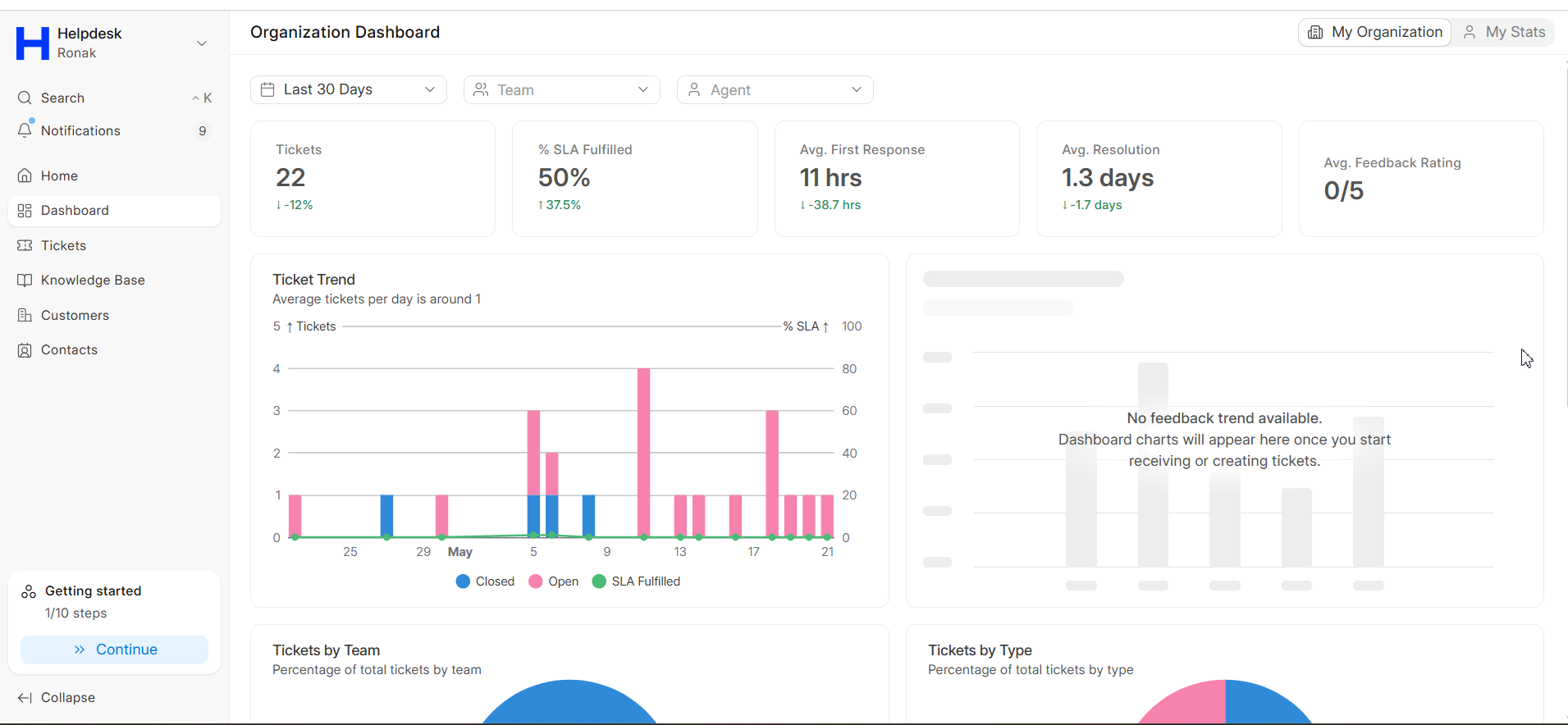This screenshot has width=1568, height=725.
Task: Click the chevron on Agent filter
Action: 857,89
